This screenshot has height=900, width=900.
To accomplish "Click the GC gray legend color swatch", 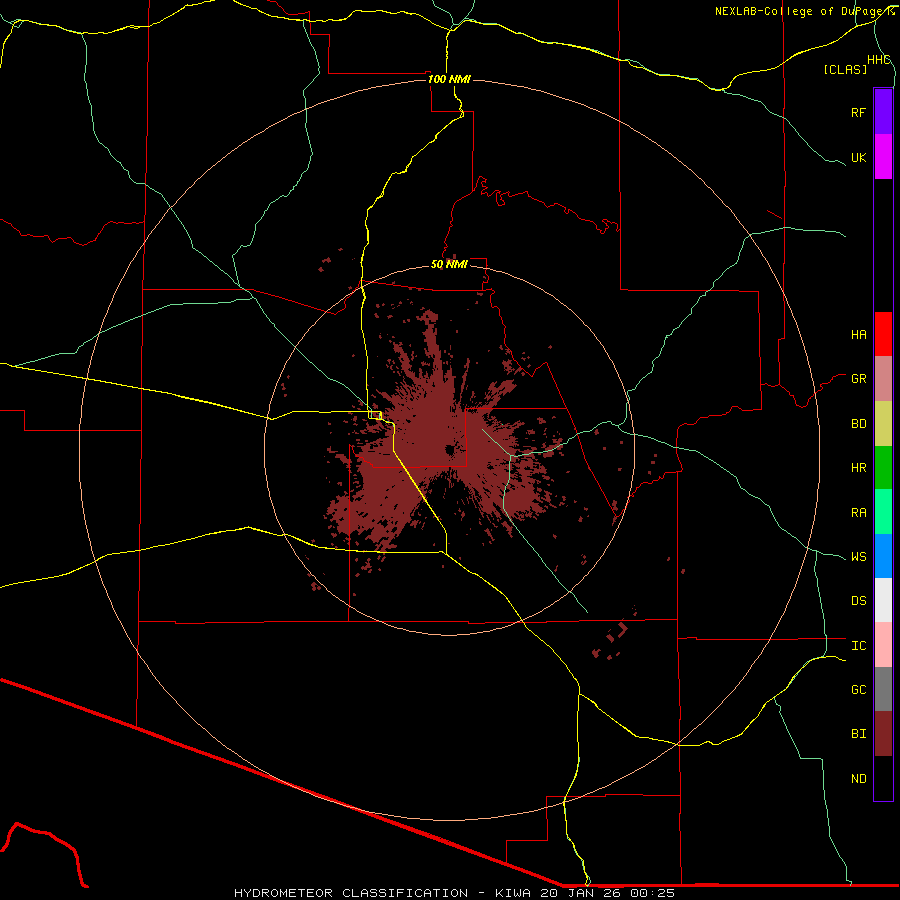I will [883, 689].
